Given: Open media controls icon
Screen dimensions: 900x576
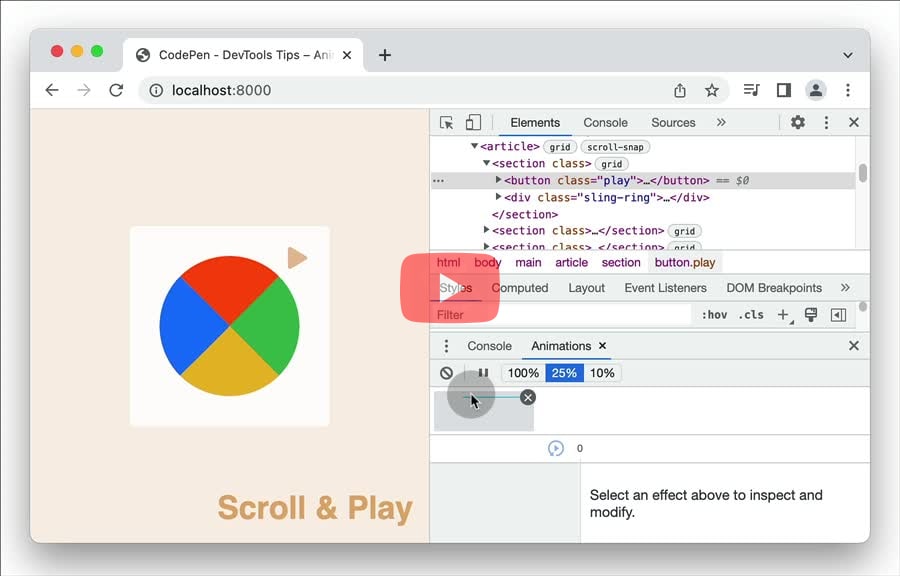Looking at the screenshot, I should (751, 90).
